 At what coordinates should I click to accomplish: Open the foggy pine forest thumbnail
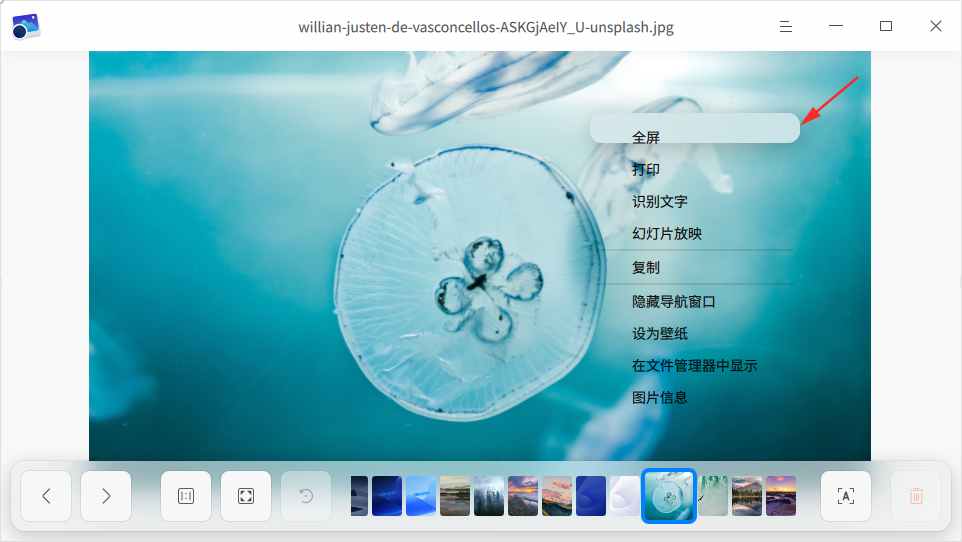[x=489, y=496]
